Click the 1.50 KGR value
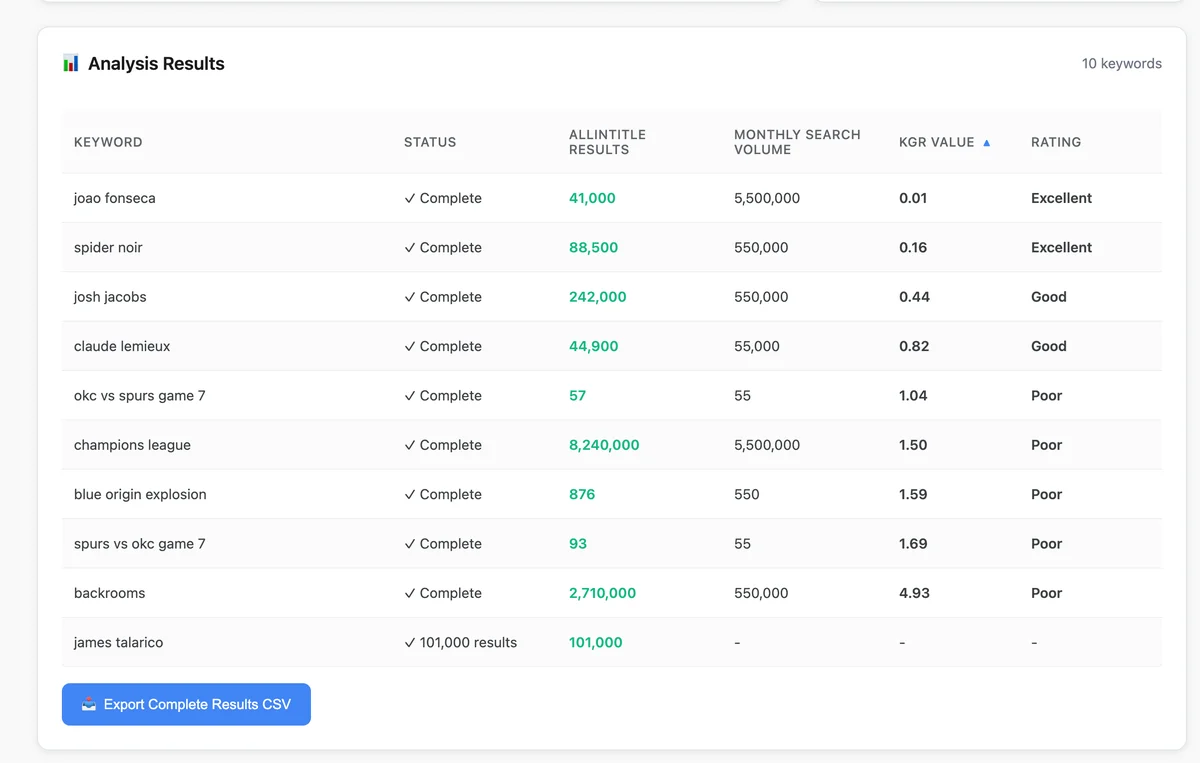The width and height of the screenshot is (1200, 763). pos(913,445)
